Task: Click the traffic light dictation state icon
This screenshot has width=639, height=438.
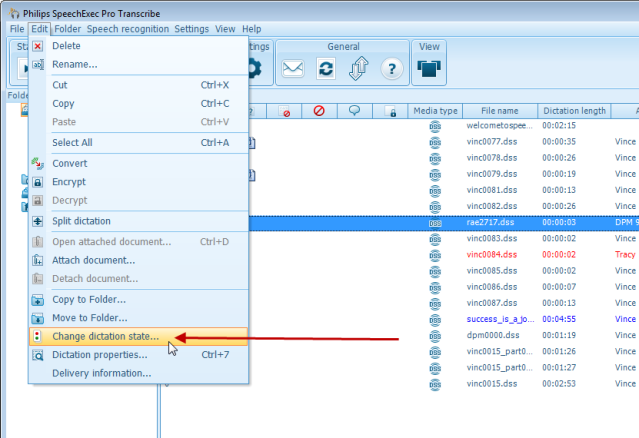Action: [x=37, y=337]
